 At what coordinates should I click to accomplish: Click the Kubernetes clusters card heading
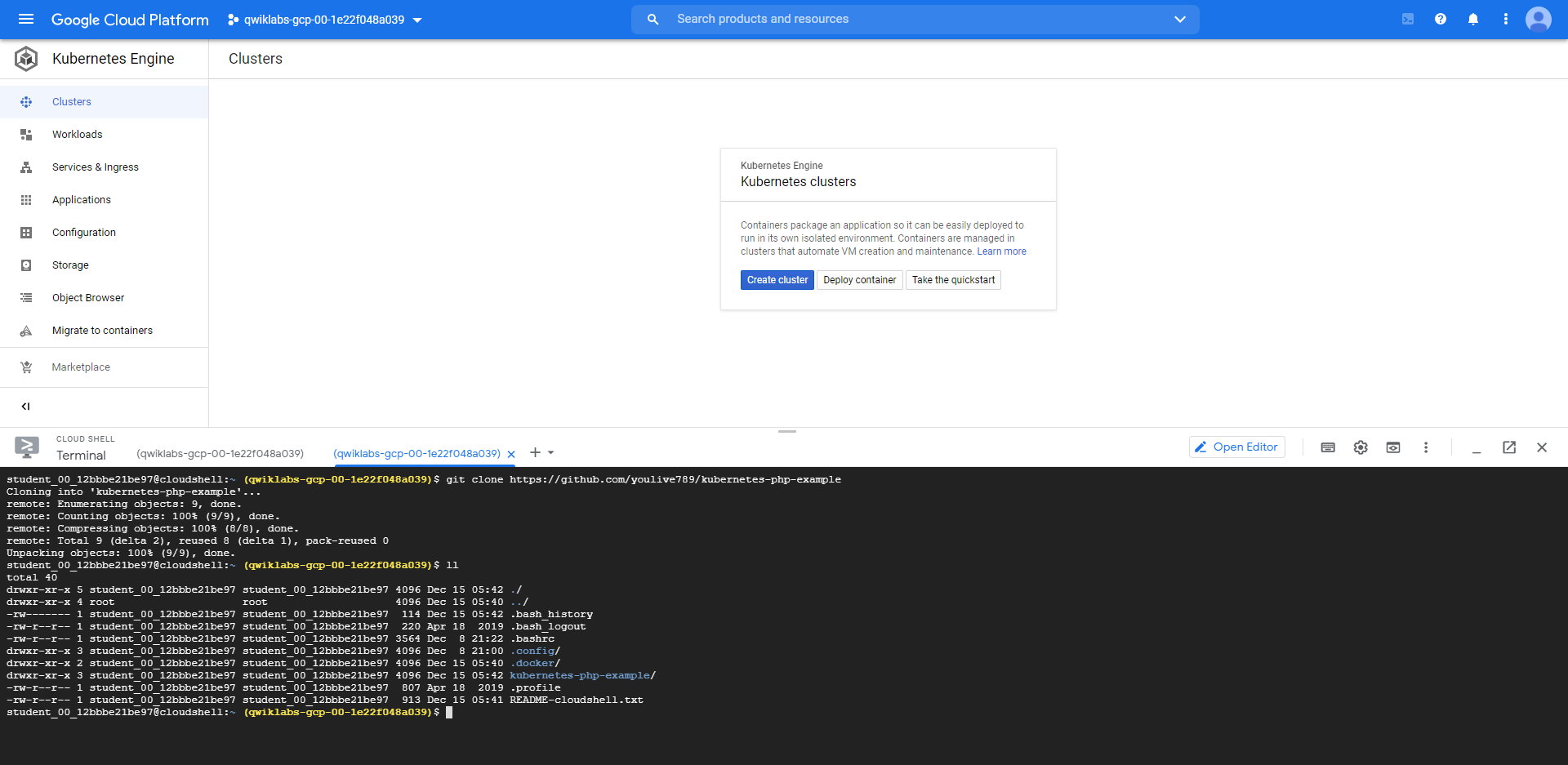click(x=799, y=182)
